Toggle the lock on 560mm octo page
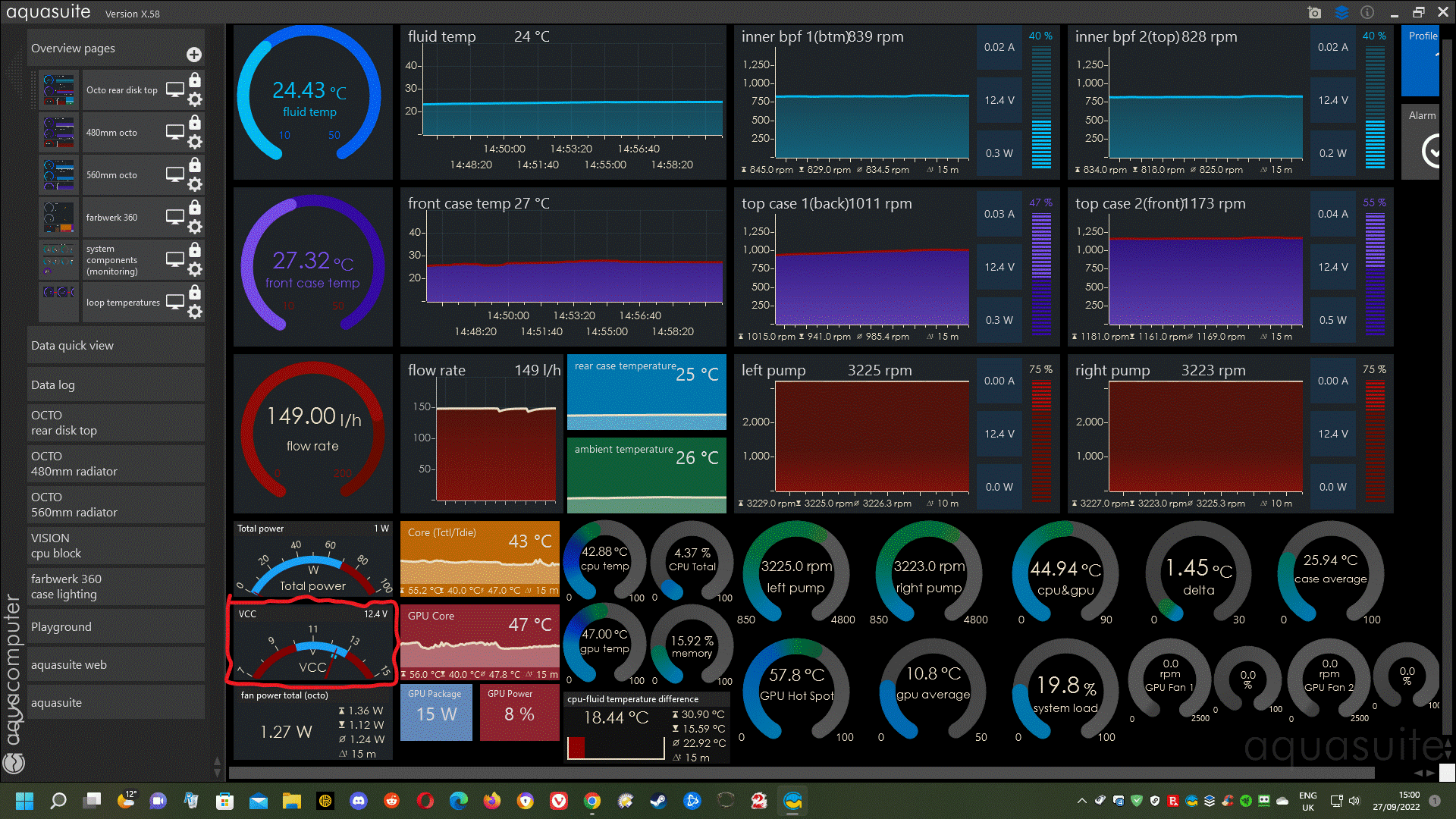This screenshot has height=819, width=1456. click(x=195, y=165)
